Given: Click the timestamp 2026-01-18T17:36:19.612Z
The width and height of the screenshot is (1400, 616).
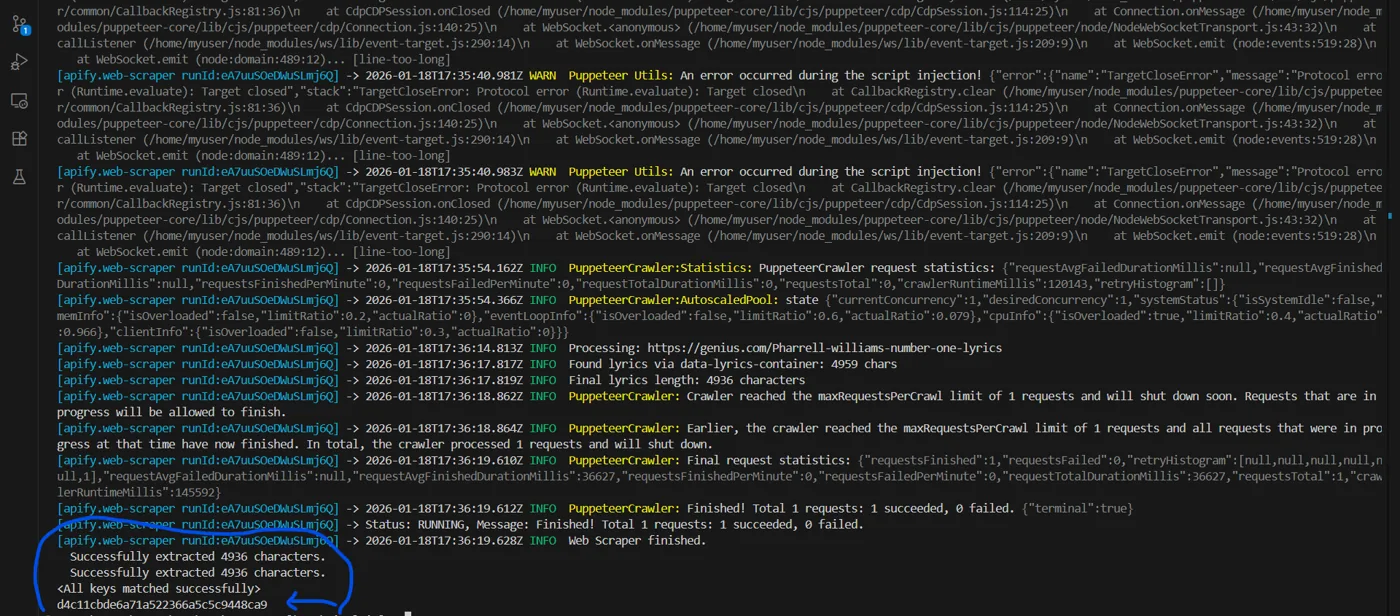Looking at the screenshot, I should [x=444, y=508].
